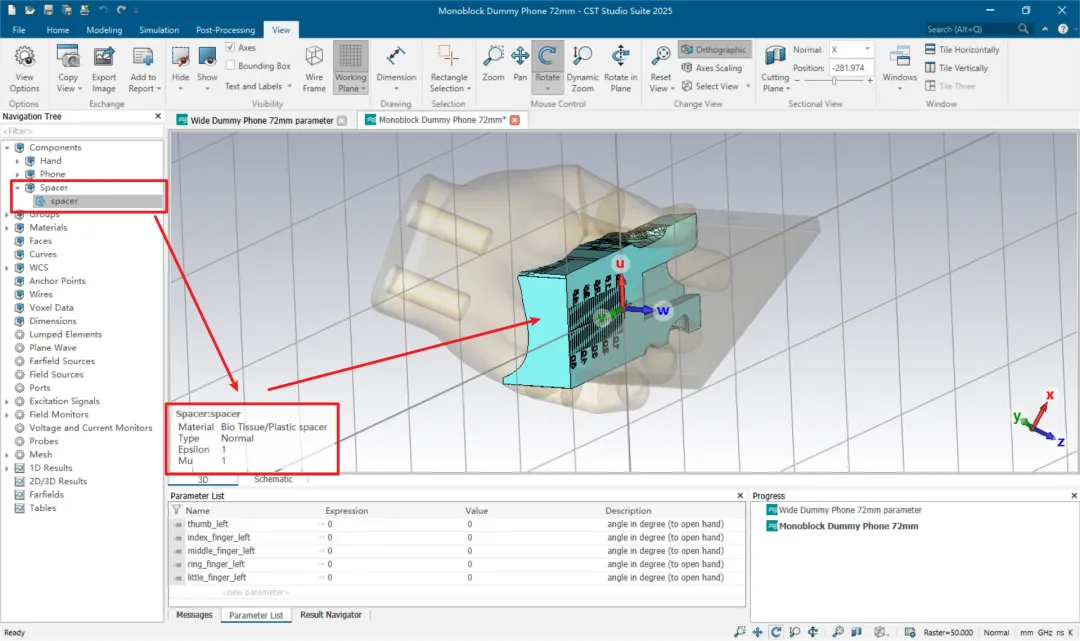Click the navigation tree Filter field
The image size is (1080, 641).
coord(82,131)
